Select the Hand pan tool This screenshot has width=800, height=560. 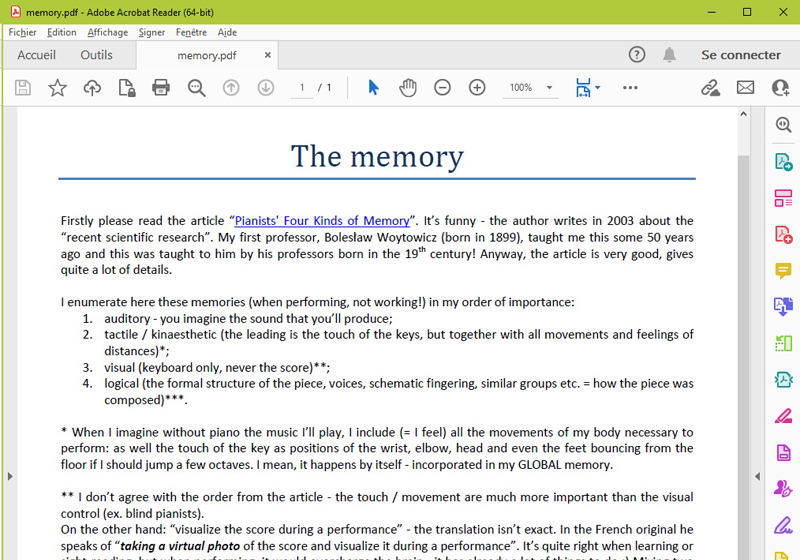coord(408,88)
